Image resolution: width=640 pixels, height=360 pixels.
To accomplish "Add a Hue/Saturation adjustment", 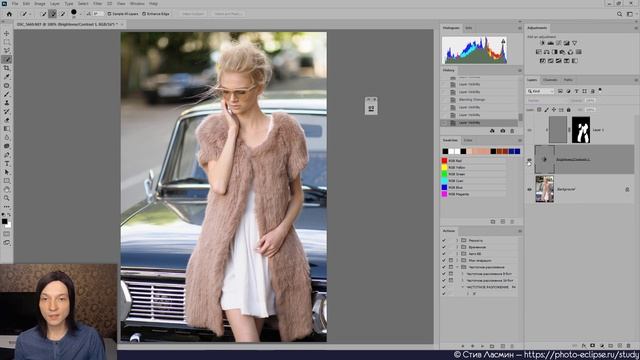I will pyautogui.click(x=539, y=52).
